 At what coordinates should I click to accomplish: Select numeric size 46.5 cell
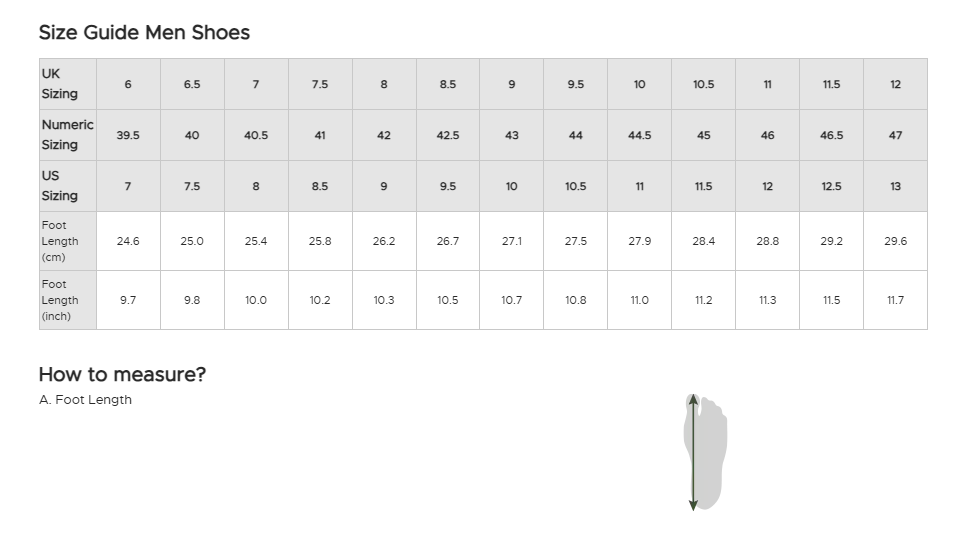[831, 135]
